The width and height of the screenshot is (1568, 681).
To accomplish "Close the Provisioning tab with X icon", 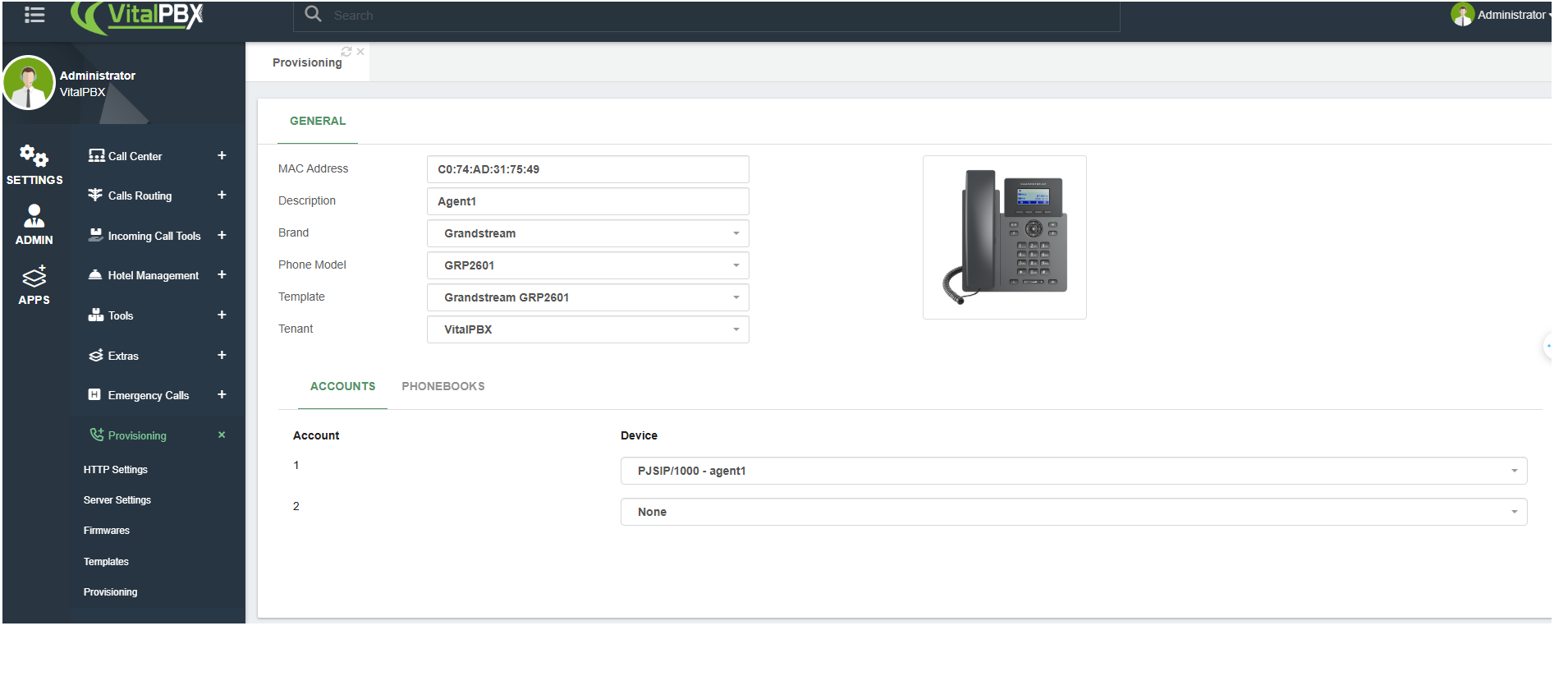I will click(x=360, y=52).
